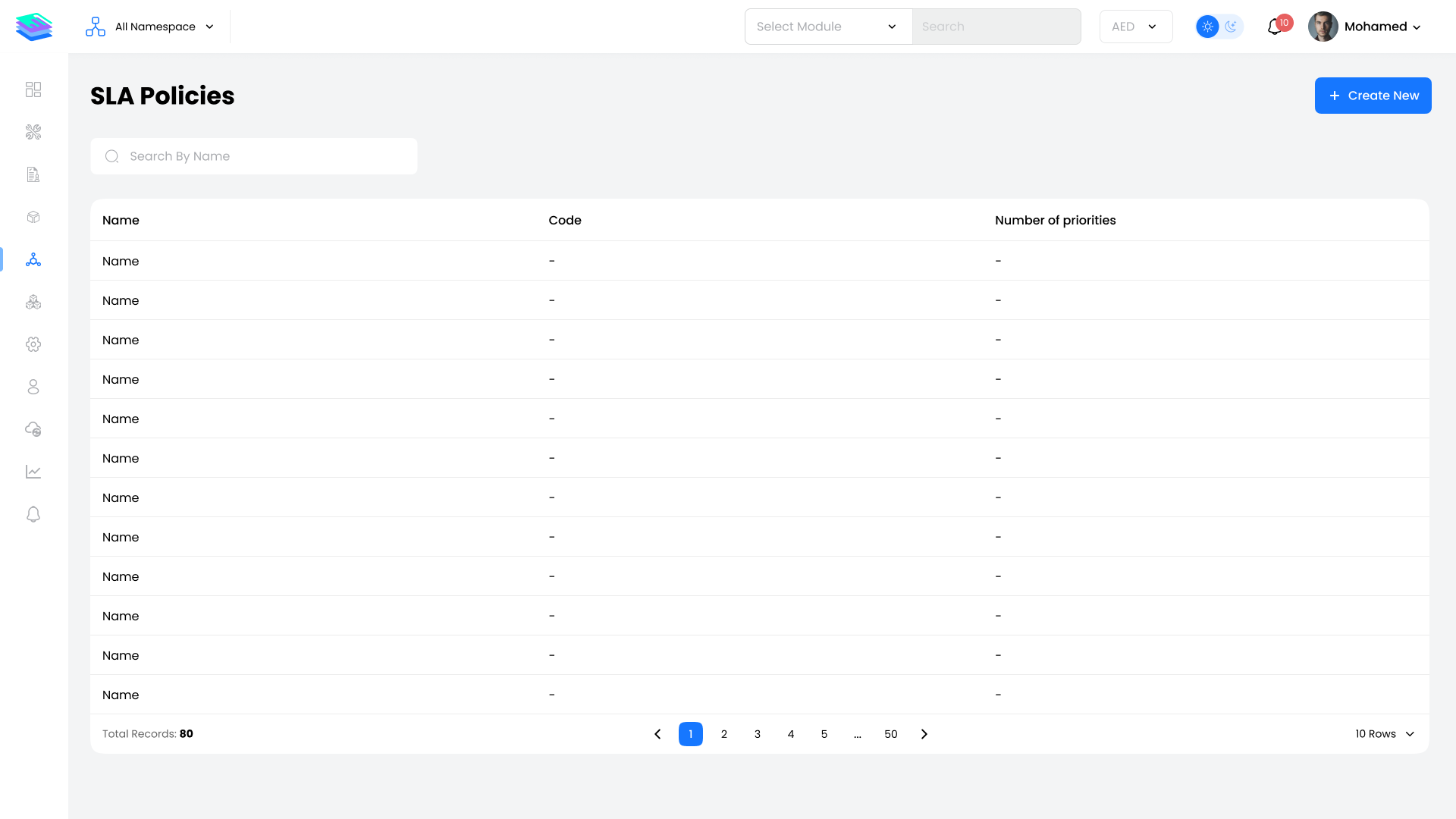Click the pagination ellipsis
The height and width of the screenshot is (819, 1456).
(858, 734)
